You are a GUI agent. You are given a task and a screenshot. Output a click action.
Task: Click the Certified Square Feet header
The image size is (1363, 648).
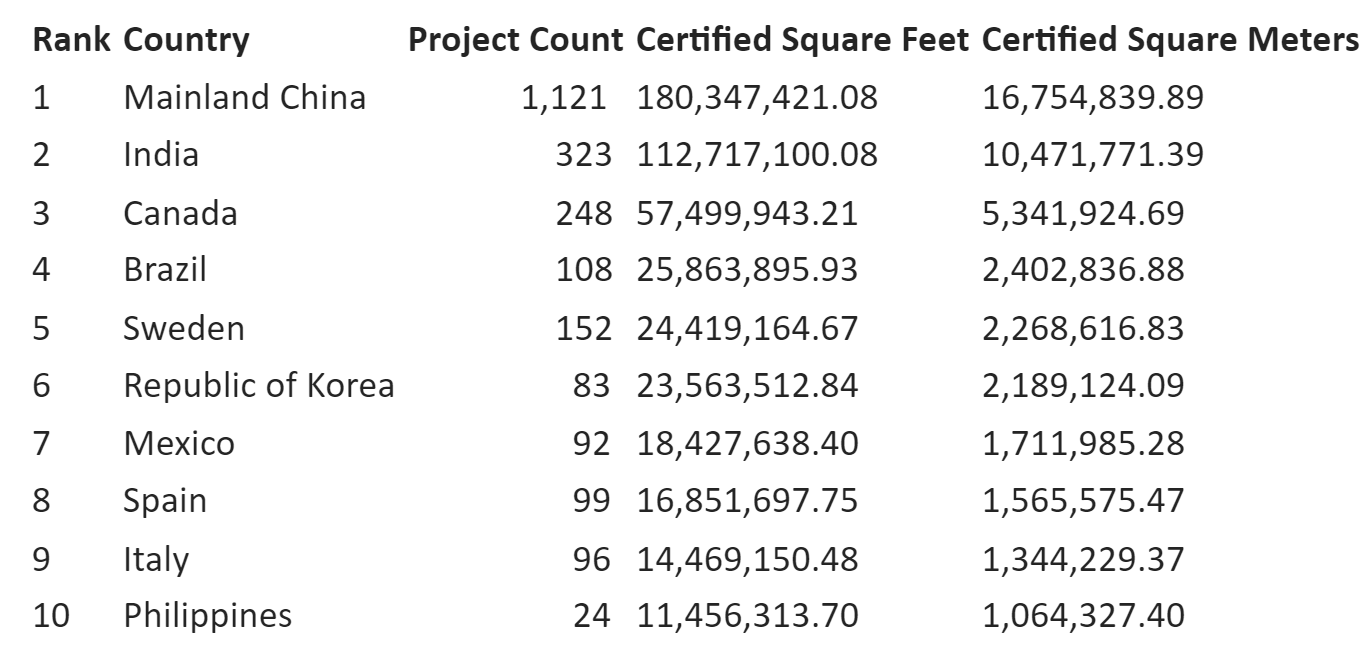tap(803, 40)
